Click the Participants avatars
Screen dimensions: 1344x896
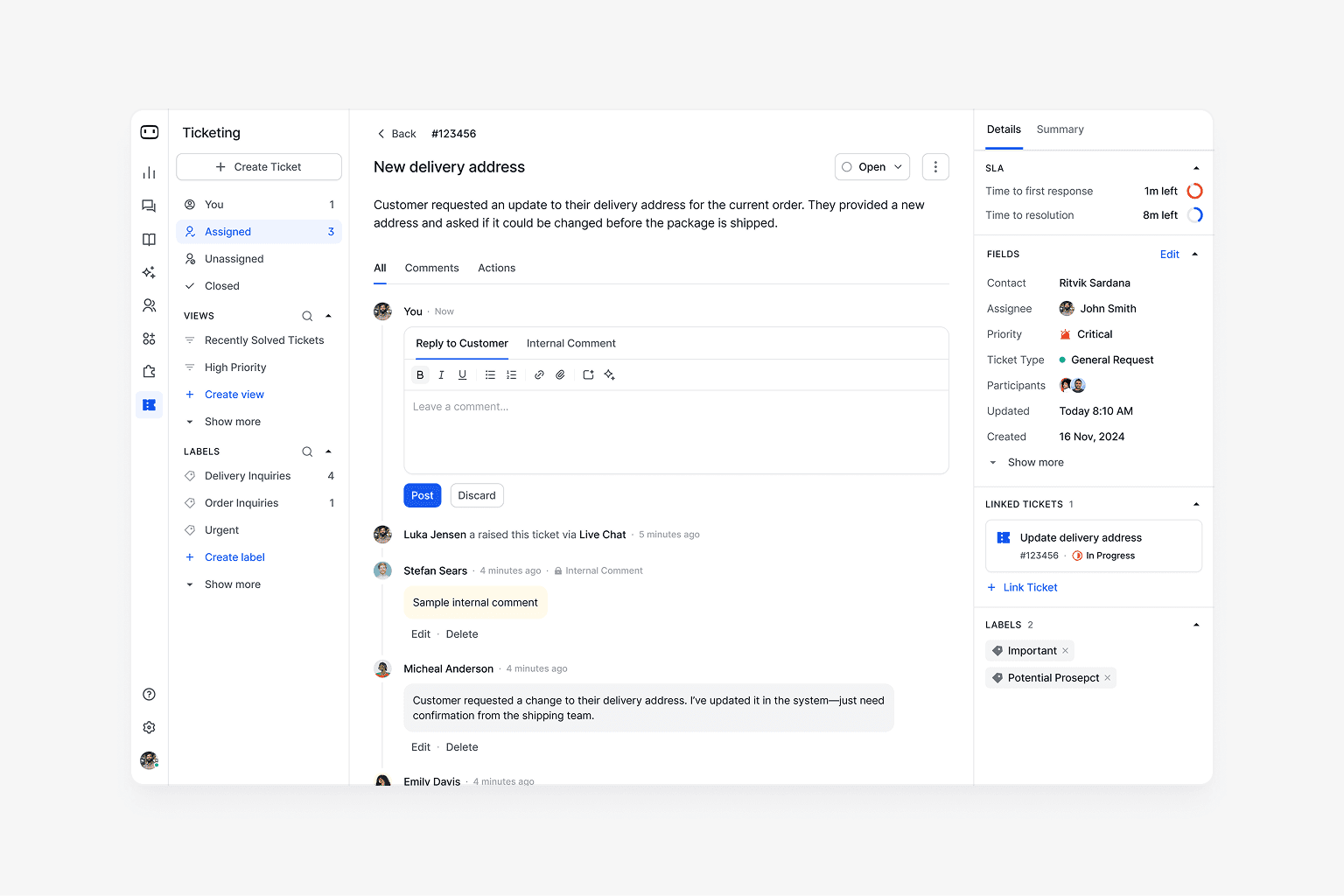[x=1073, y=386]
